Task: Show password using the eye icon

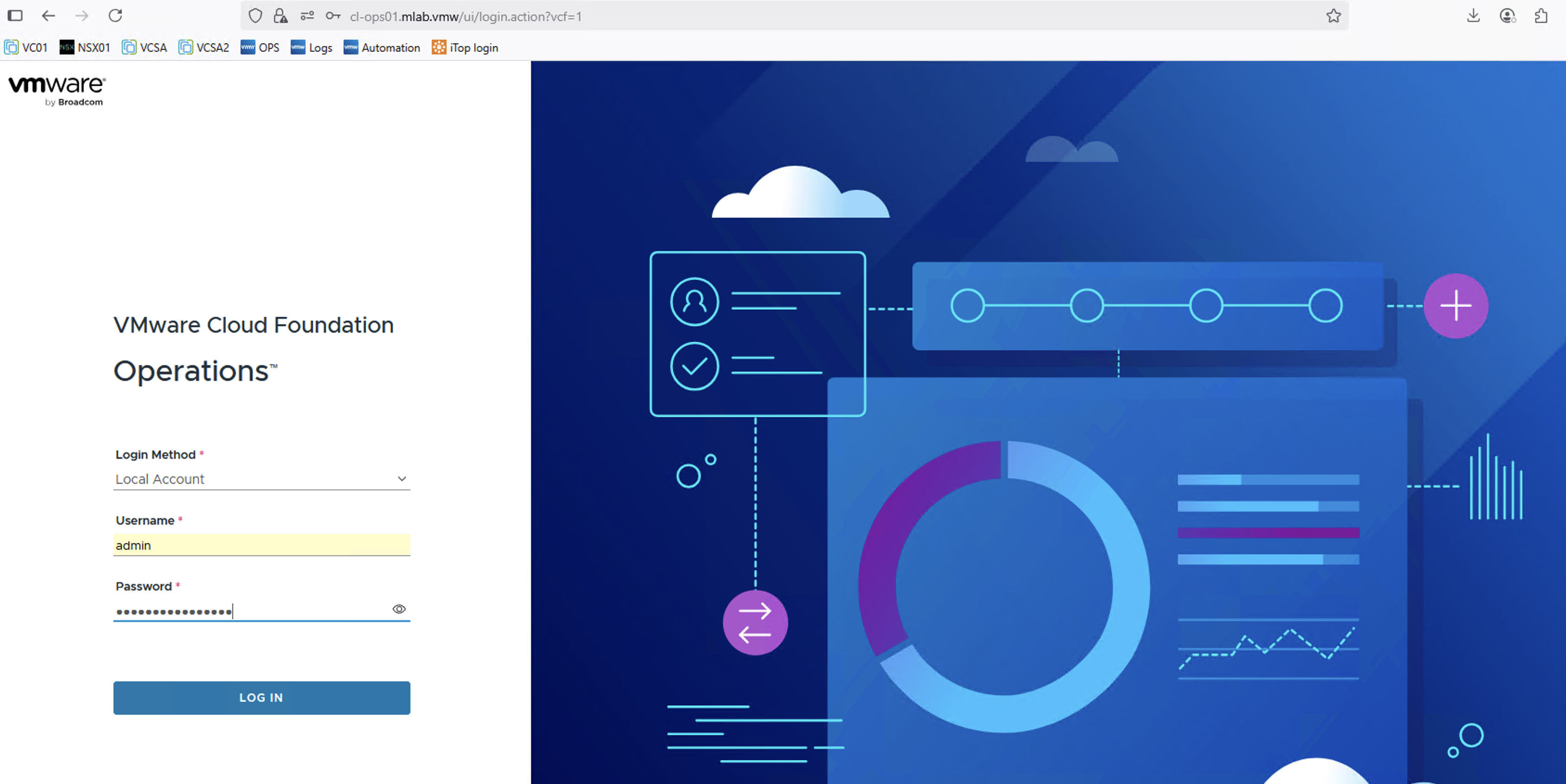Action: [399, 609]
